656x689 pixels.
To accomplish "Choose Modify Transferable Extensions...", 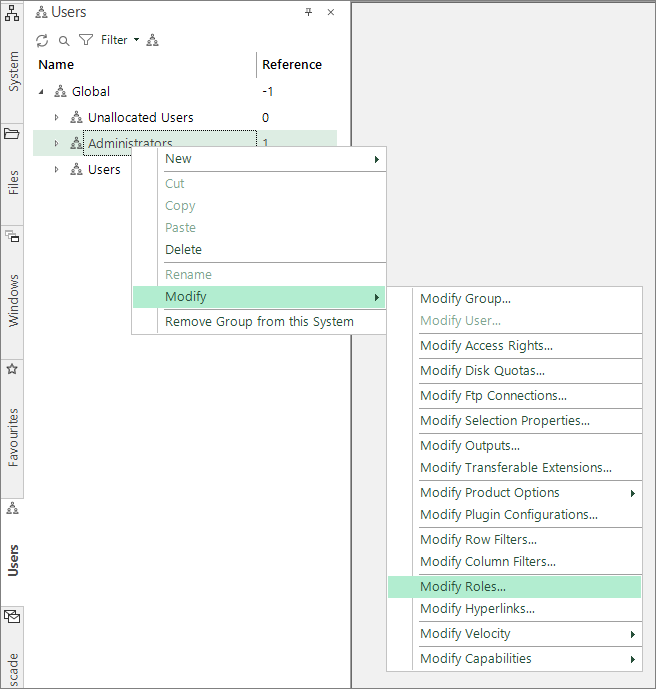I will (x=515, y=468).
